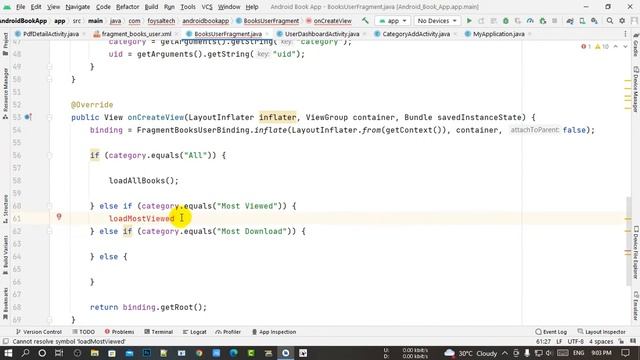Open the Structure side panel
Image resolution: width=640 pixels, height=360 pixels.
(5, 209)
